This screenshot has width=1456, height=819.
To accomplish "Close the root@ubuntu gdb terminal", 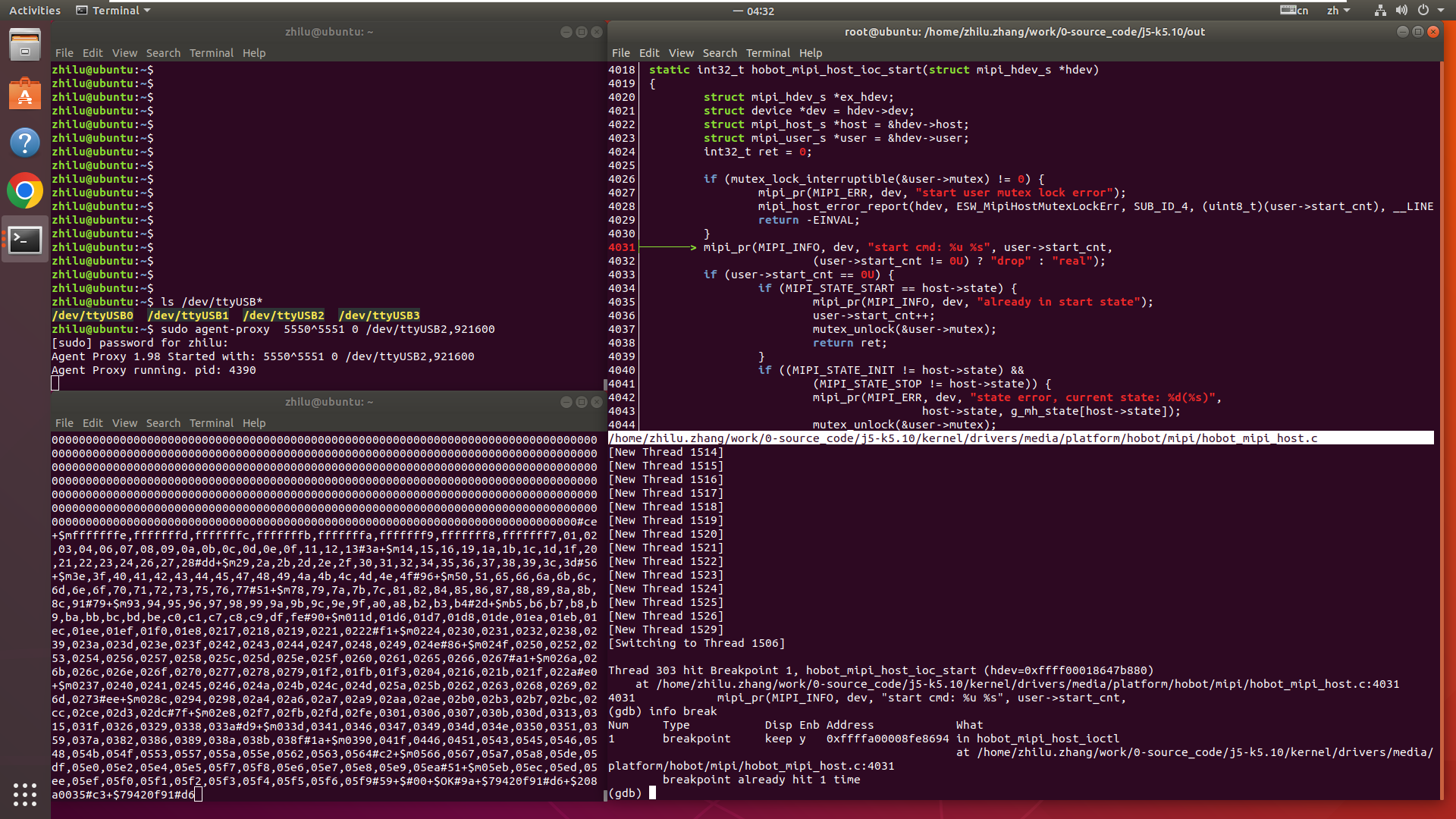I will click(1433, 32).
